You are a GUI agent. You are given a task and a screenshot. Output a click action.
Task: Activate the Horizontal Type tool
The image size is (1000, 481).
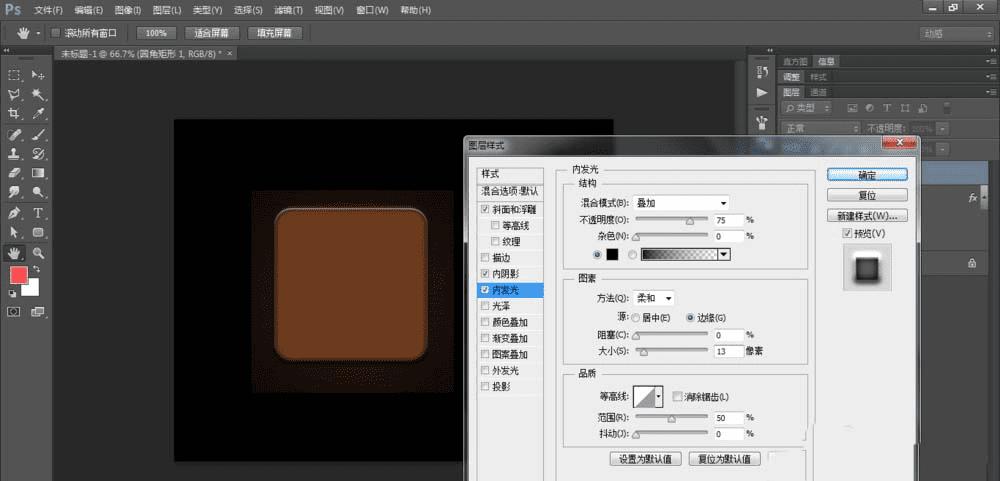pyautogui.click(x=38, y=213)
